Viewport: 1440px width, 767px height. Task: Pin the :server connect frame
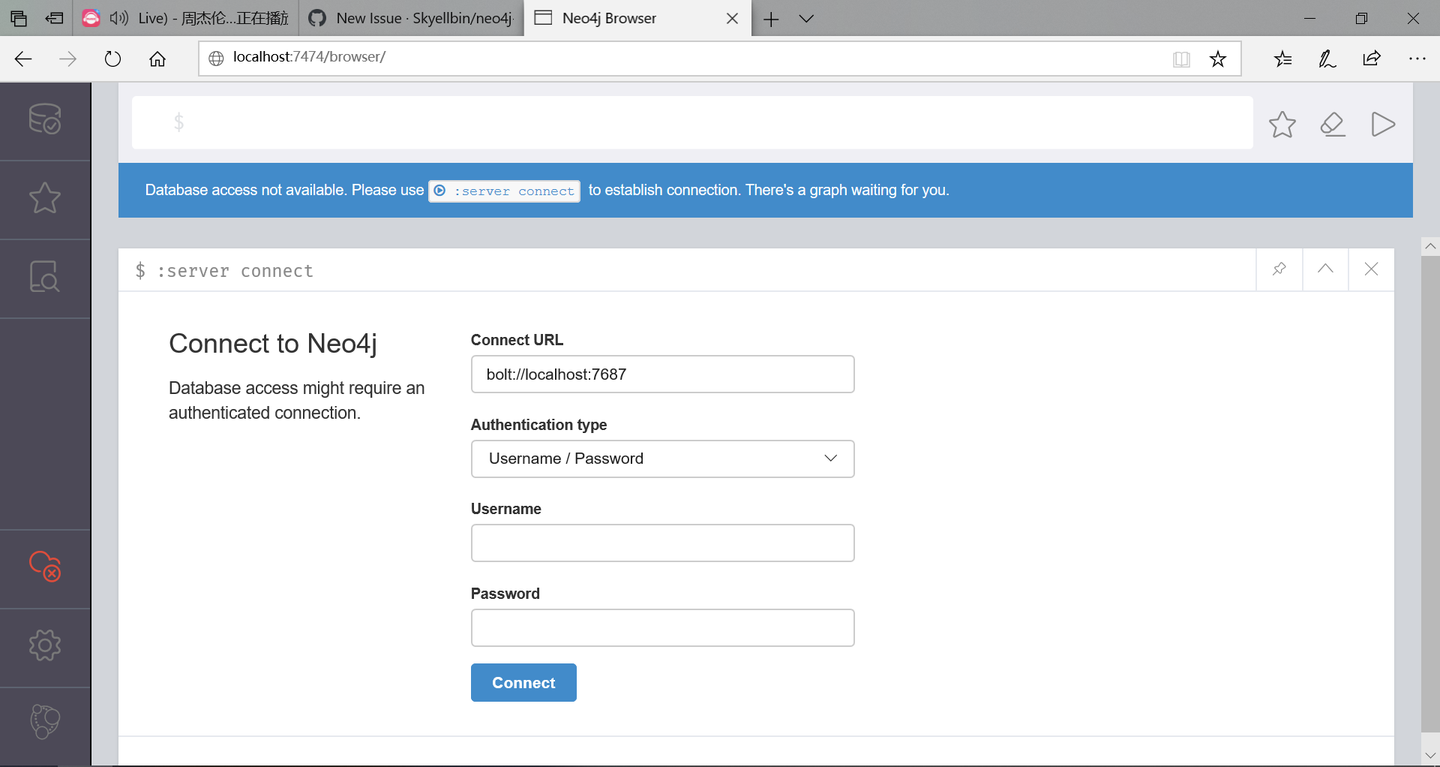pyautogui.click(x=1279, y=270)
